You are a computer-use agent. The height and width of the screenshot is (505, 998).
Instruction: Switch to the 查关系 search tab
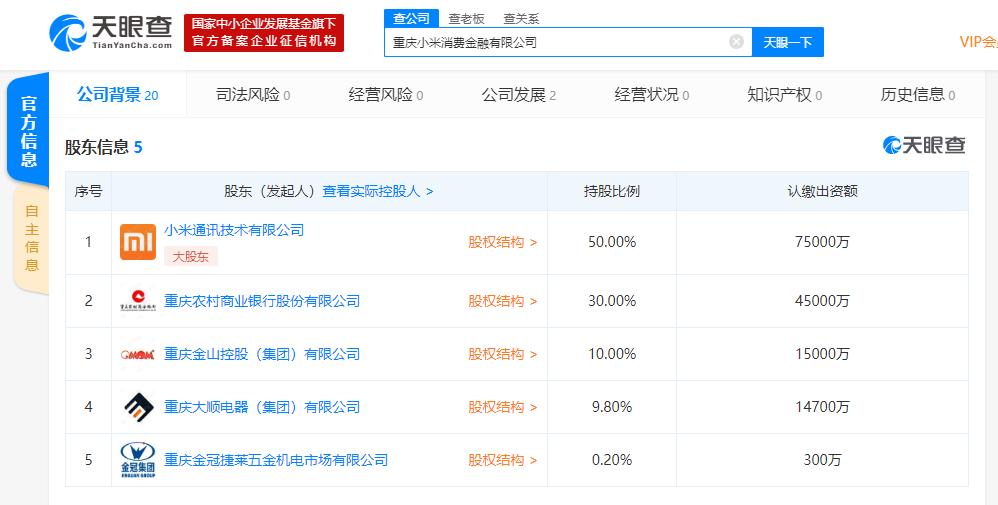click(521, 18)
